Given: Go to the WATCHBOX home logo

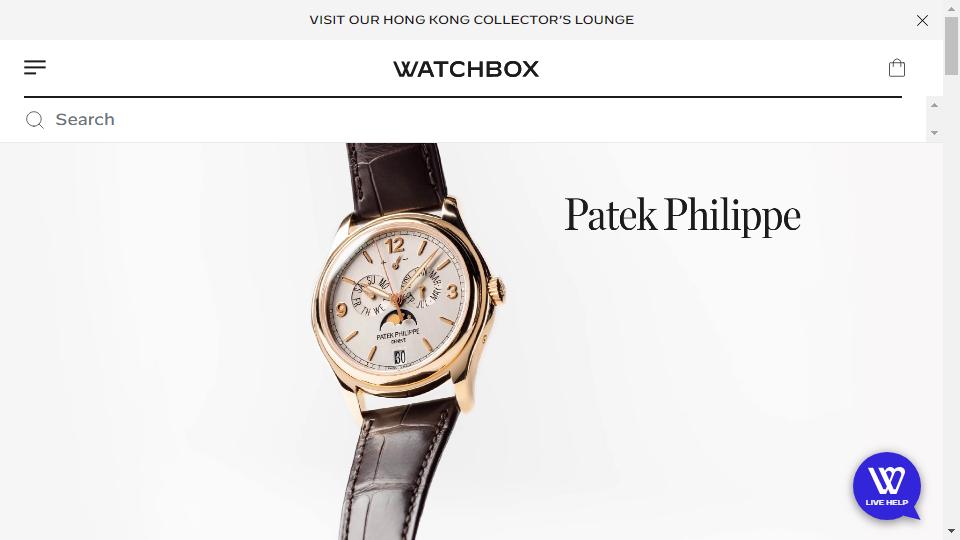Looking at the screenshot, I should (466, 69).
